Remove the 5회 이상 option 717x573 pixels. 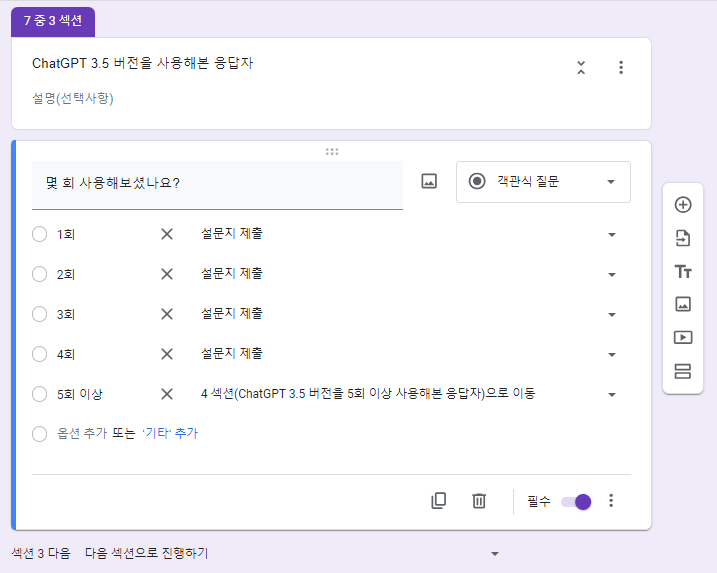click(x=167, y=394)
